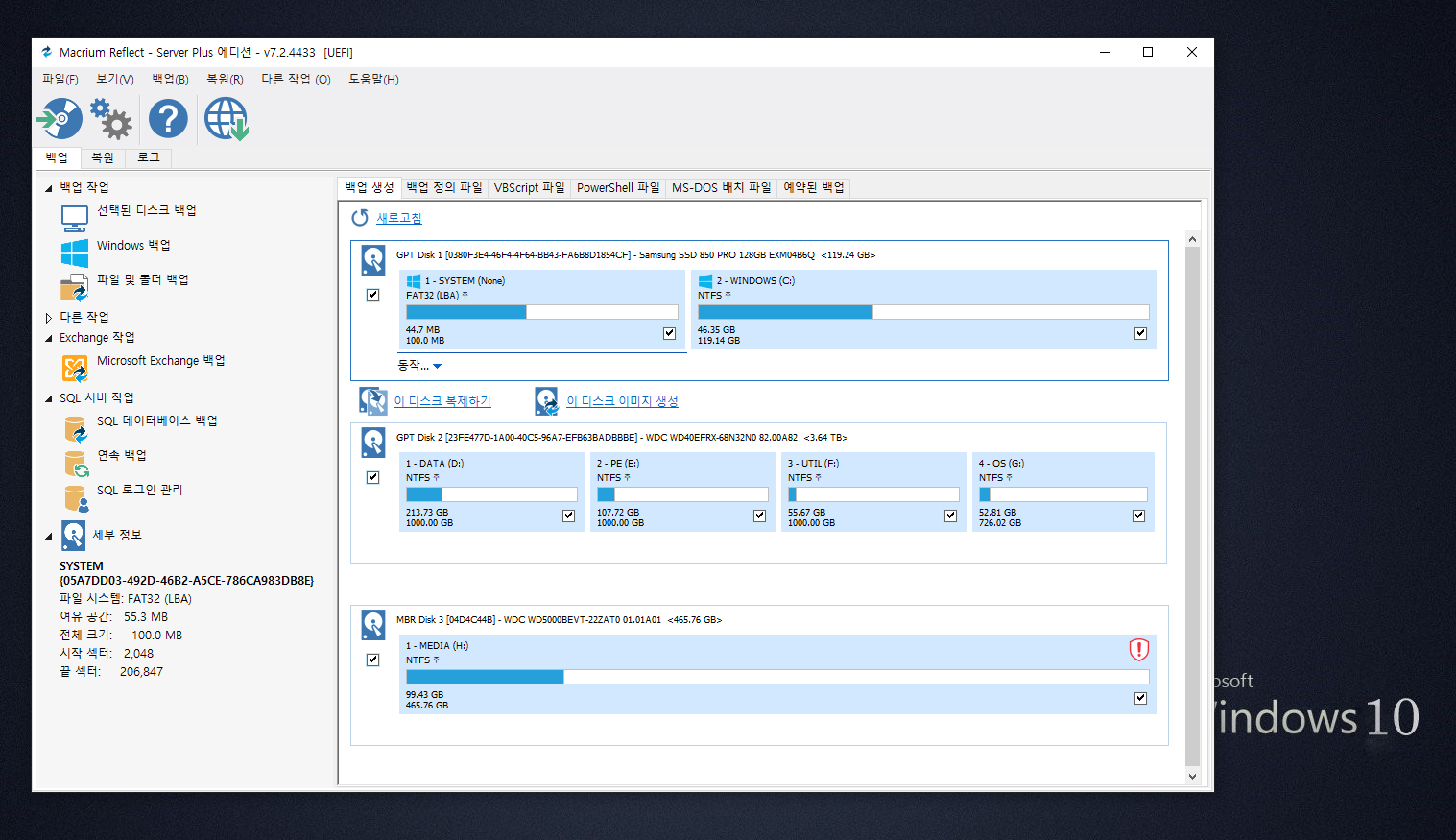
Task: Uncheck the SYSTEM partition checkbox
Action: click(x=670, y=333)
